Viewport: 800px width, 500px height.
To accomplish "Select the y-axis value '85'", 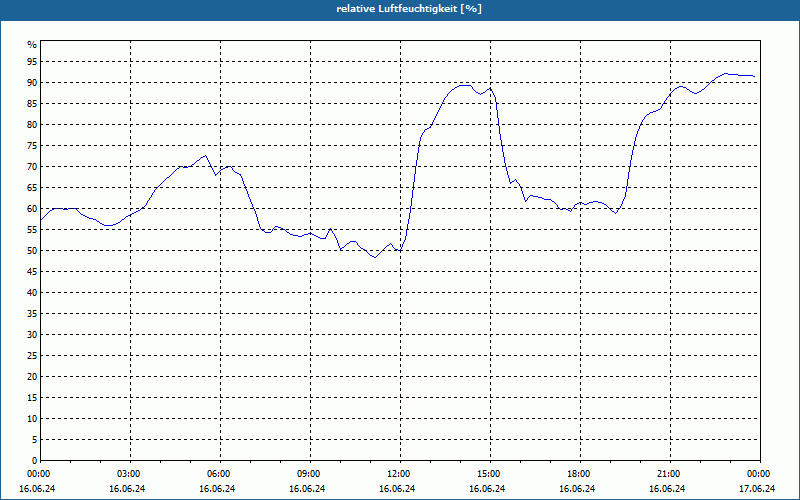I will point(32,104).
